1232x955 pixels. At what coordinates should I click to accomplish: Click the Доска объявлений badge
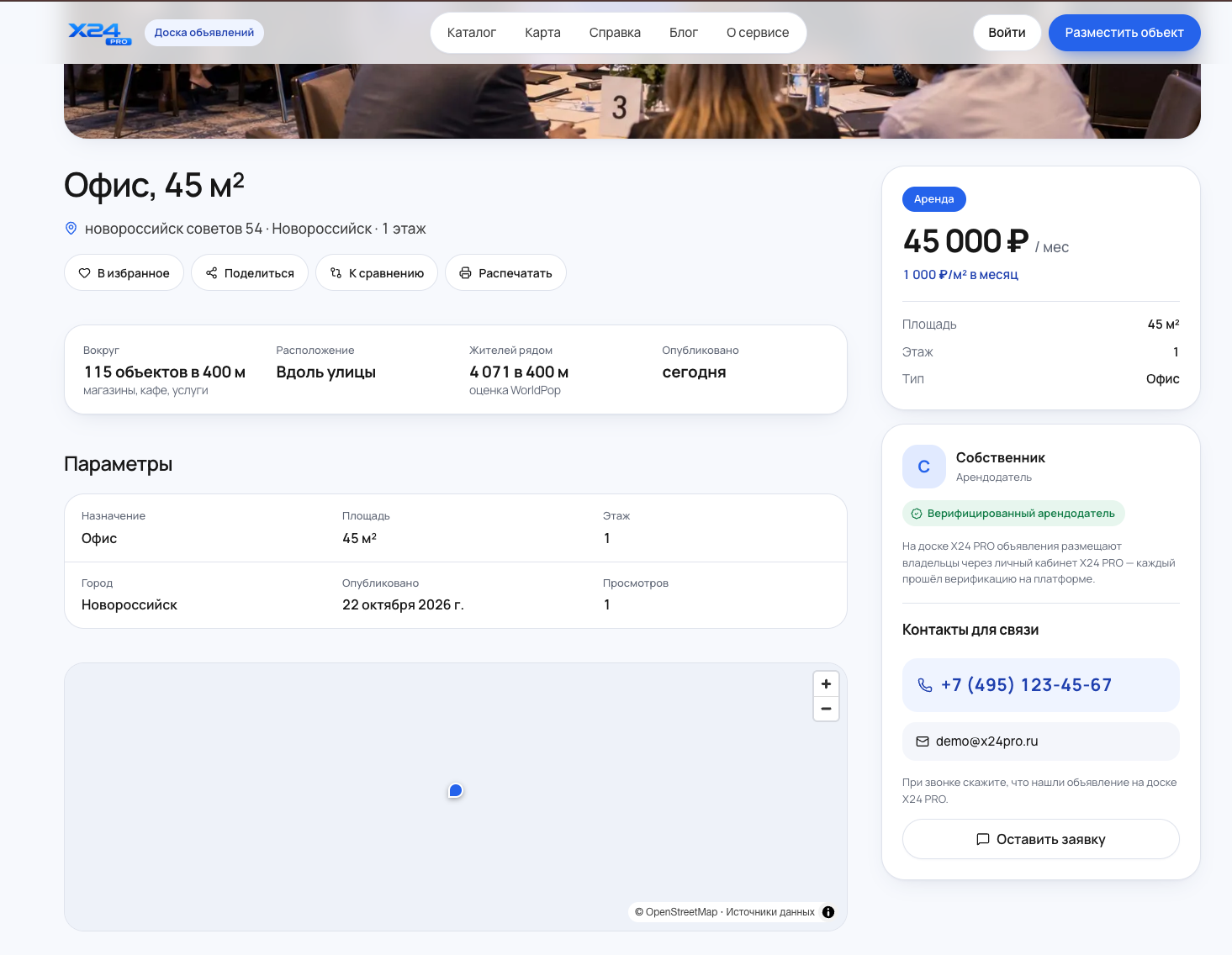click(x=204, y=33)
